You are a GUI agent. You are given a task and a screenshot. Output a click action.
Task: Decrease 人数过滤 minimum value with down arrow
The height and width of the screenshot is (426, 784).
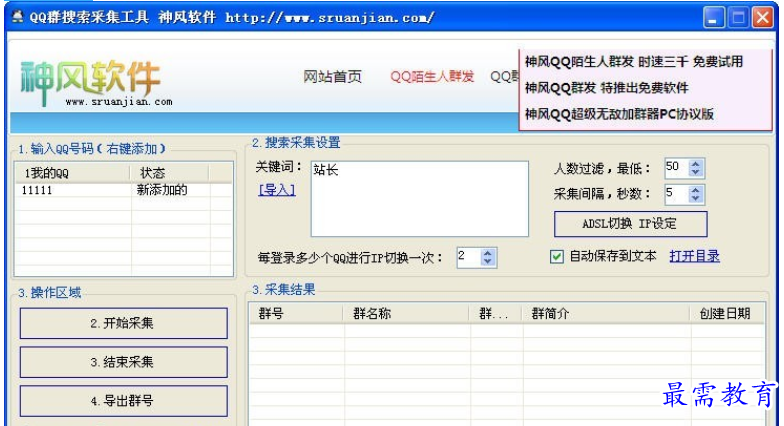click(696, 172)
